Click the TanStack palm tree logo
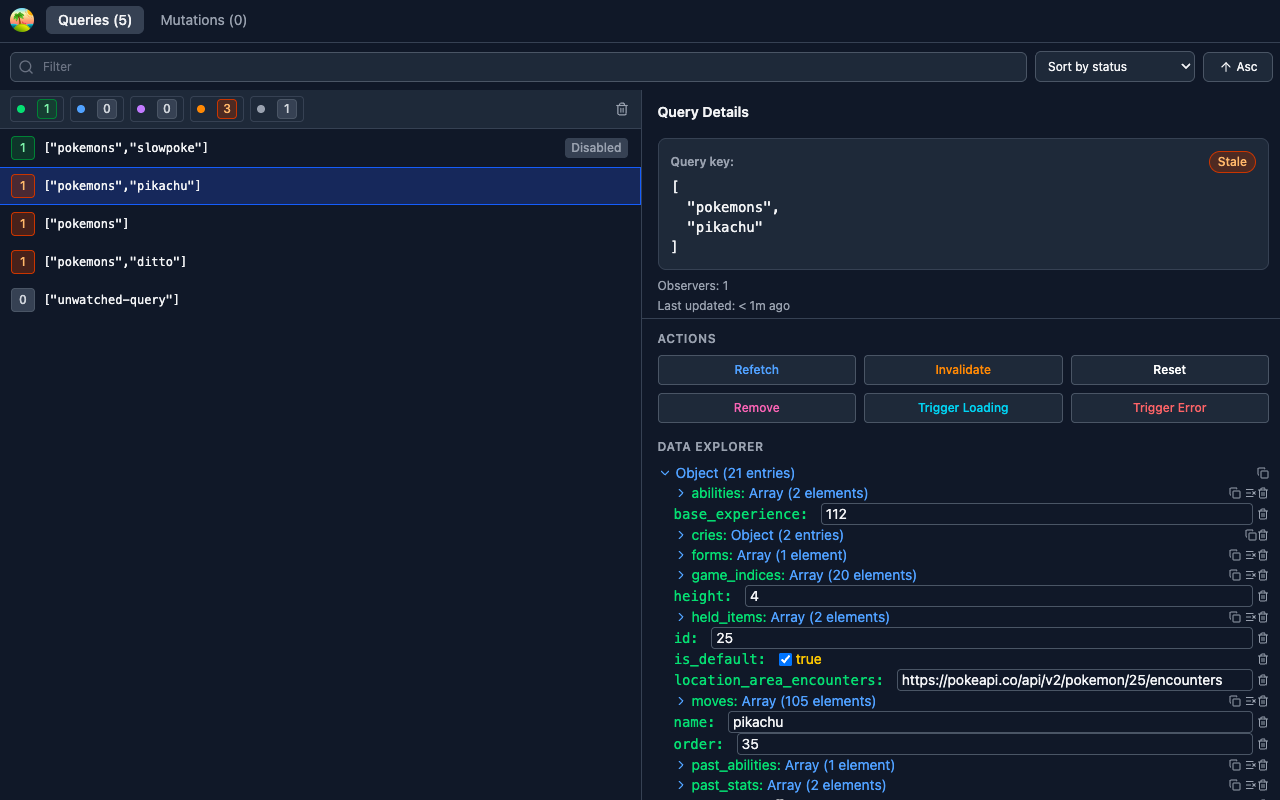Screen dimensions: 1280x800 [x=22, y=20]
